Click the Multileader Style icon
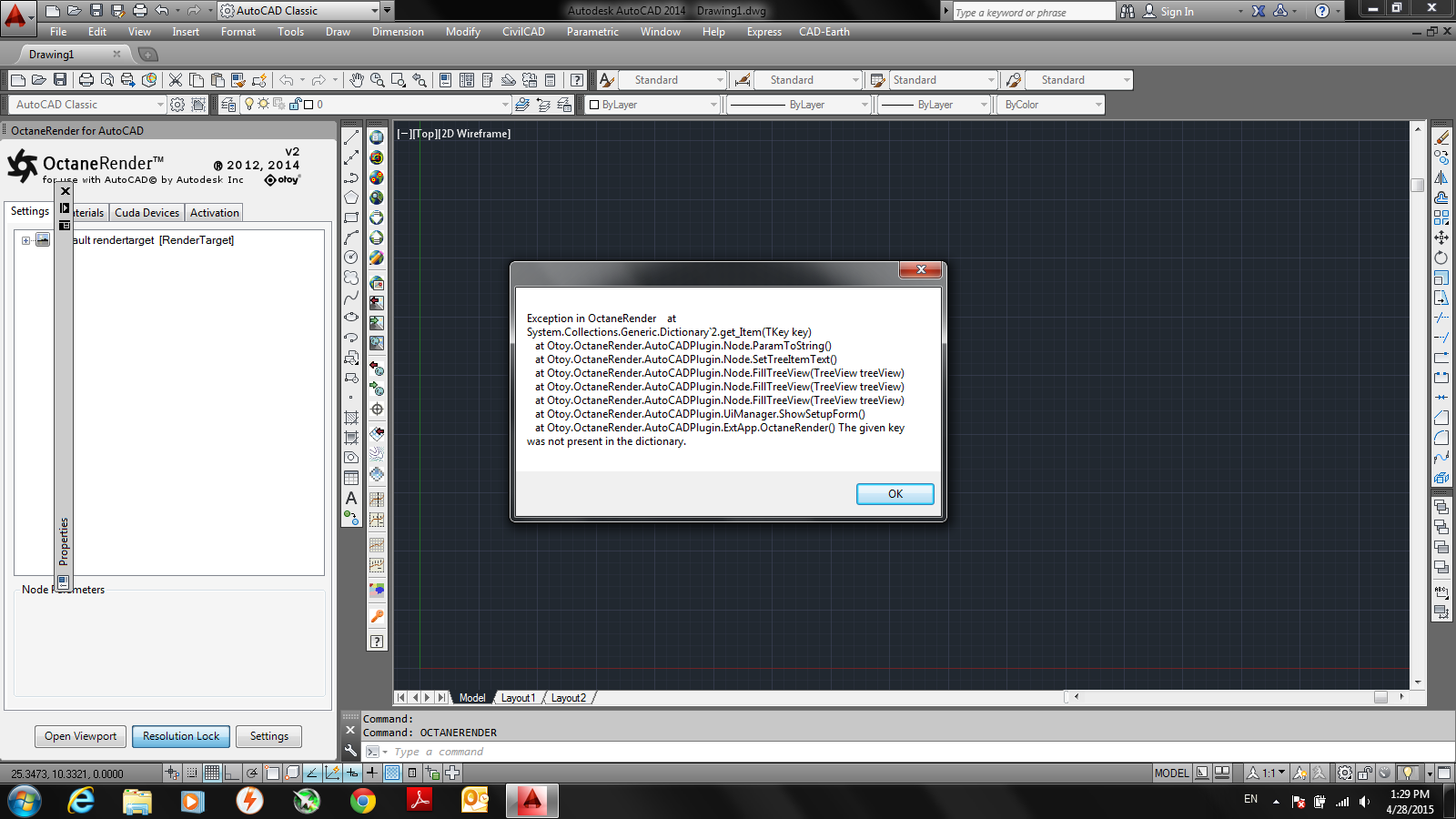The height and width of the screenshot is (819, 1456). point(1014,80)
